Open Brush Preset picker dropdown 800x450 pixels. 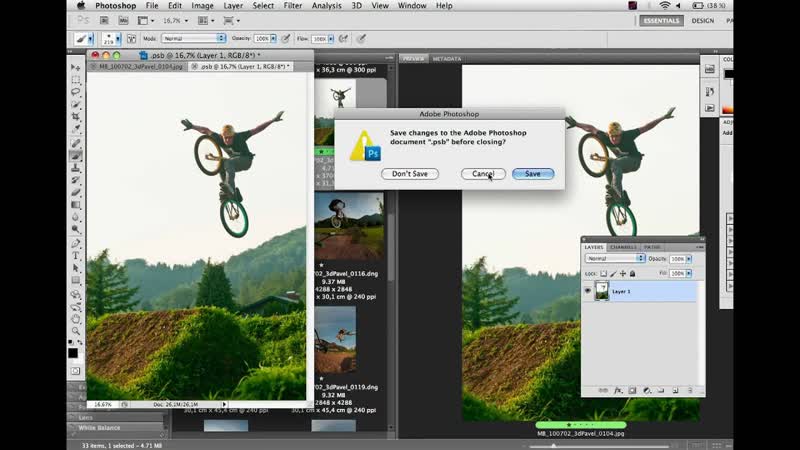click(118, 39)
